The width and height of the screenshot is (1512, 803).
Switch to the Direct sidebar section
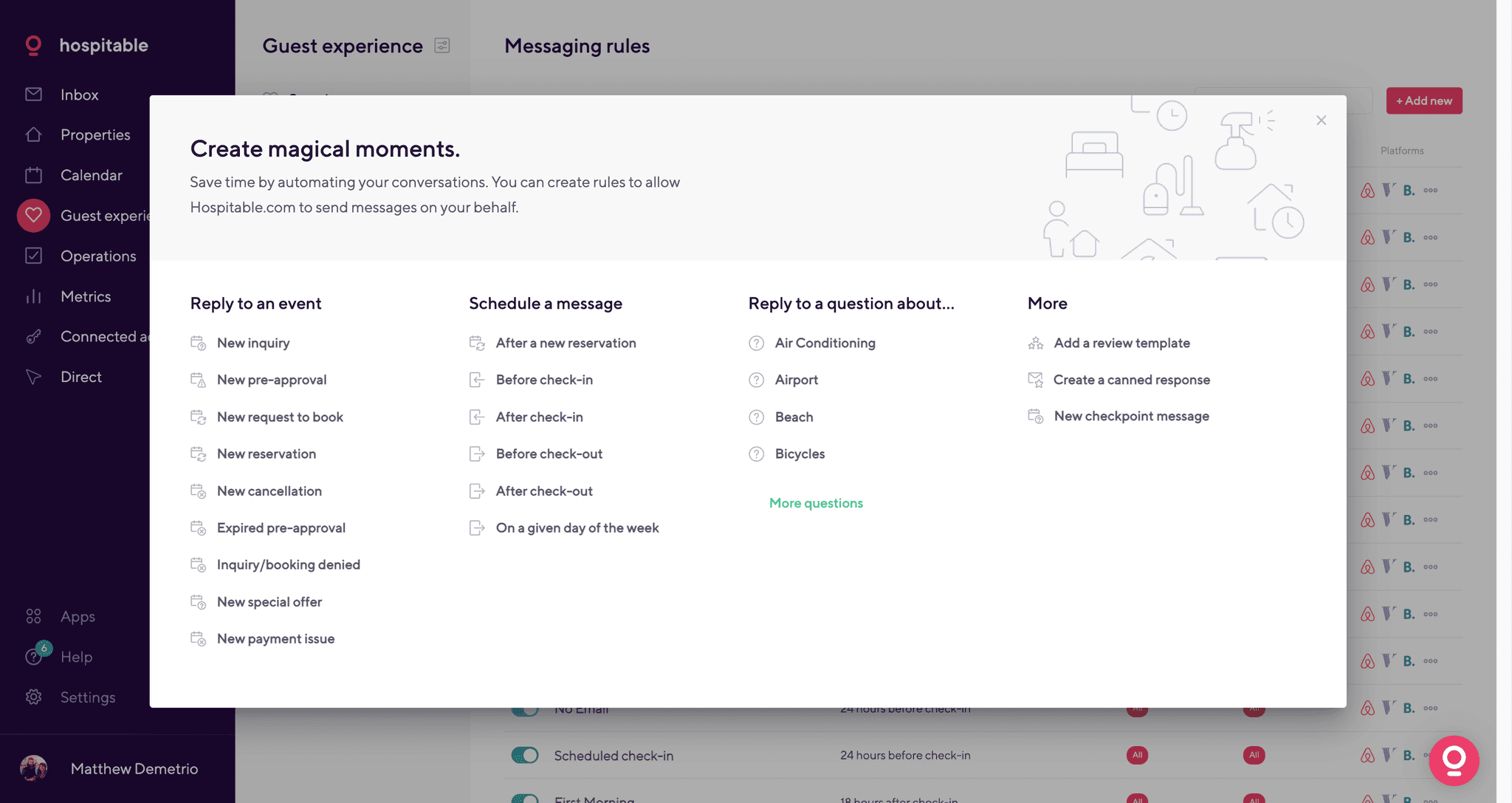[81, 377]
